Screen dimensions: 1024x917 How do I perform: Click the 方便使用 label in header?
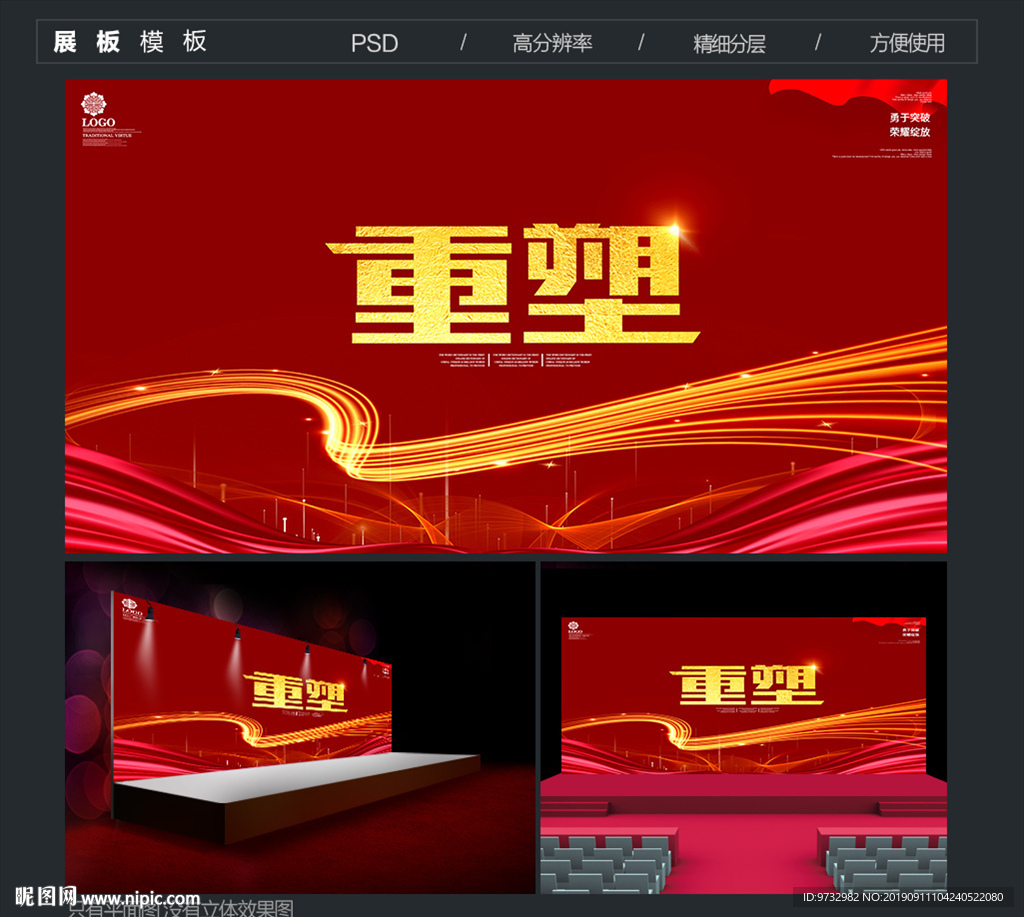[x=906, y=43]
